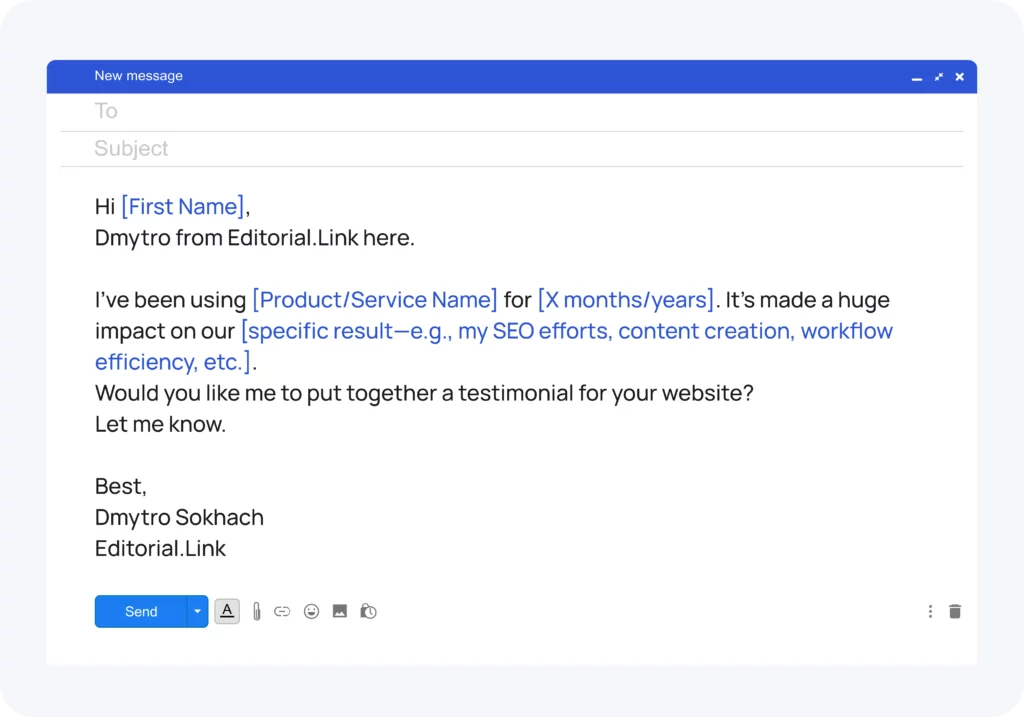
Task: Minimize the New message window
Action: click(x=917, y=77)
